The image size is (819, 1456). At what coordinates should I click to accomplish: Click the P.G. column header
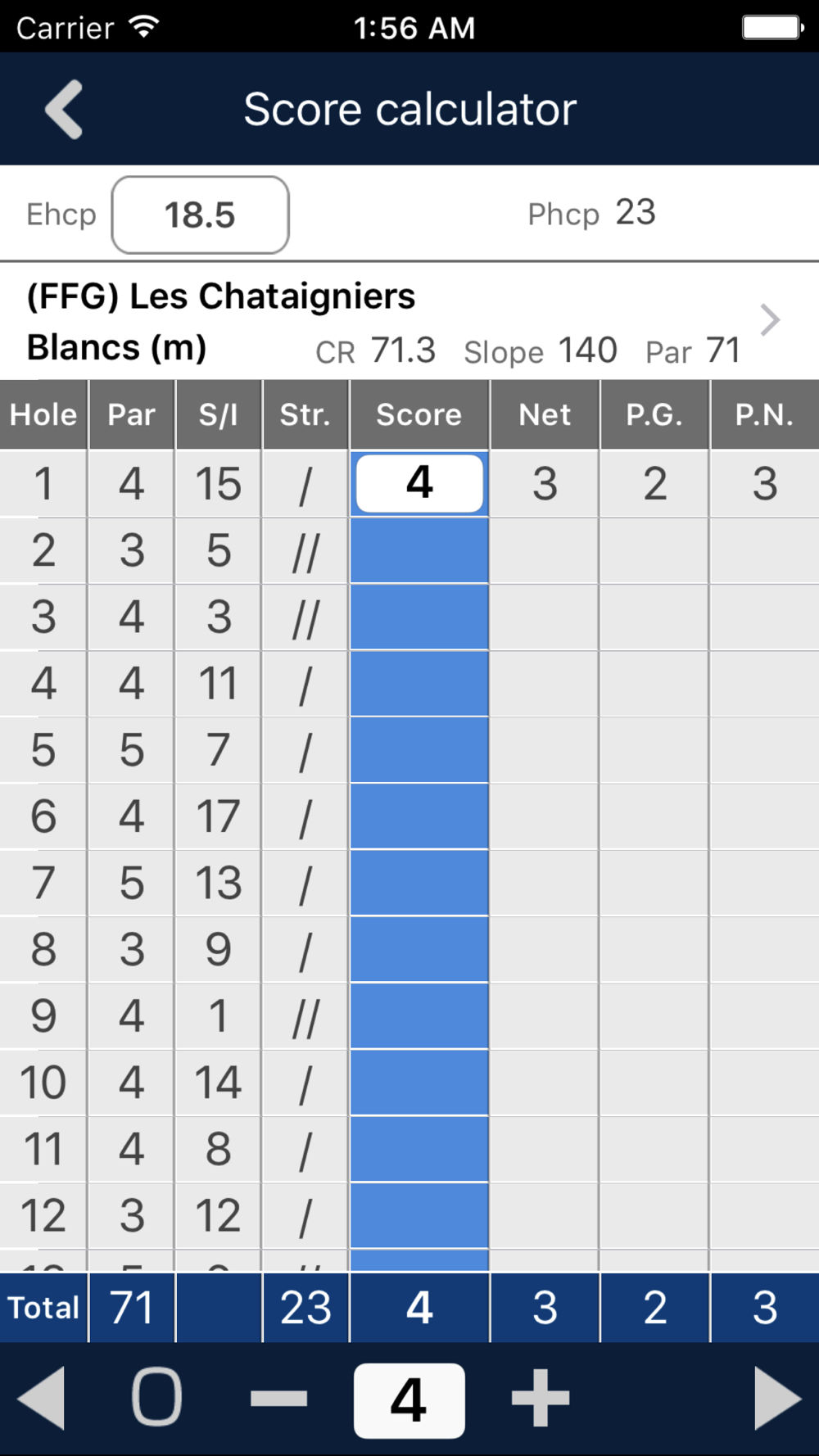point(654,414)
